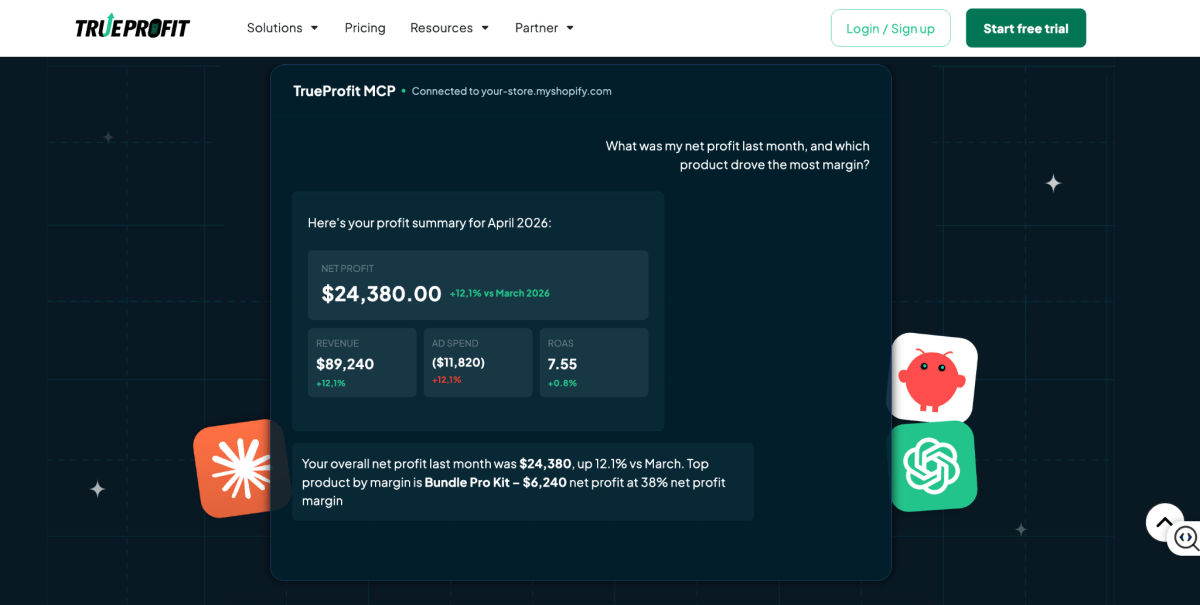Click '+12,1% vs March 2026' change label
The height and width of the screenshot is (605, 1200).
click(x=499, y=293)
